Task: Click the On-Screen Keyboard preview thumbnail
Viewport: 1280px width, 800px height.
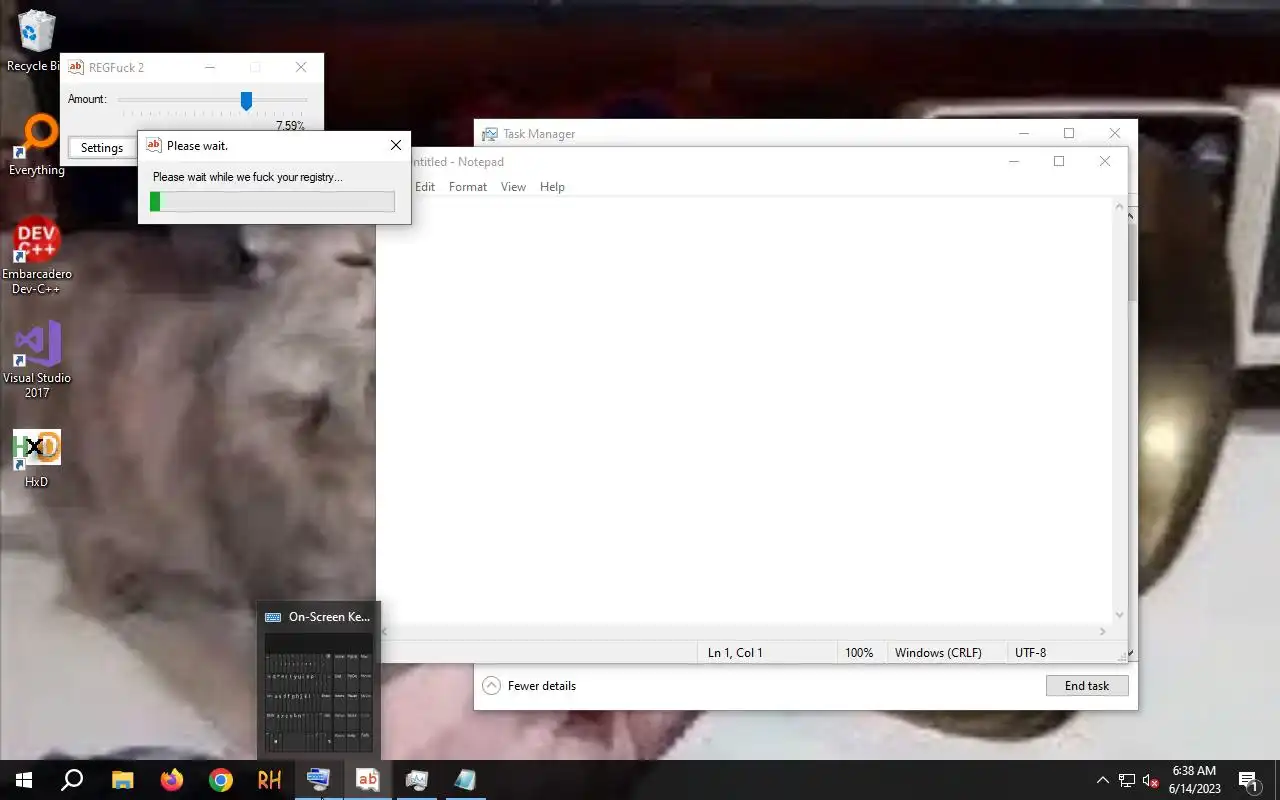Action: click(x=319, y=693)
